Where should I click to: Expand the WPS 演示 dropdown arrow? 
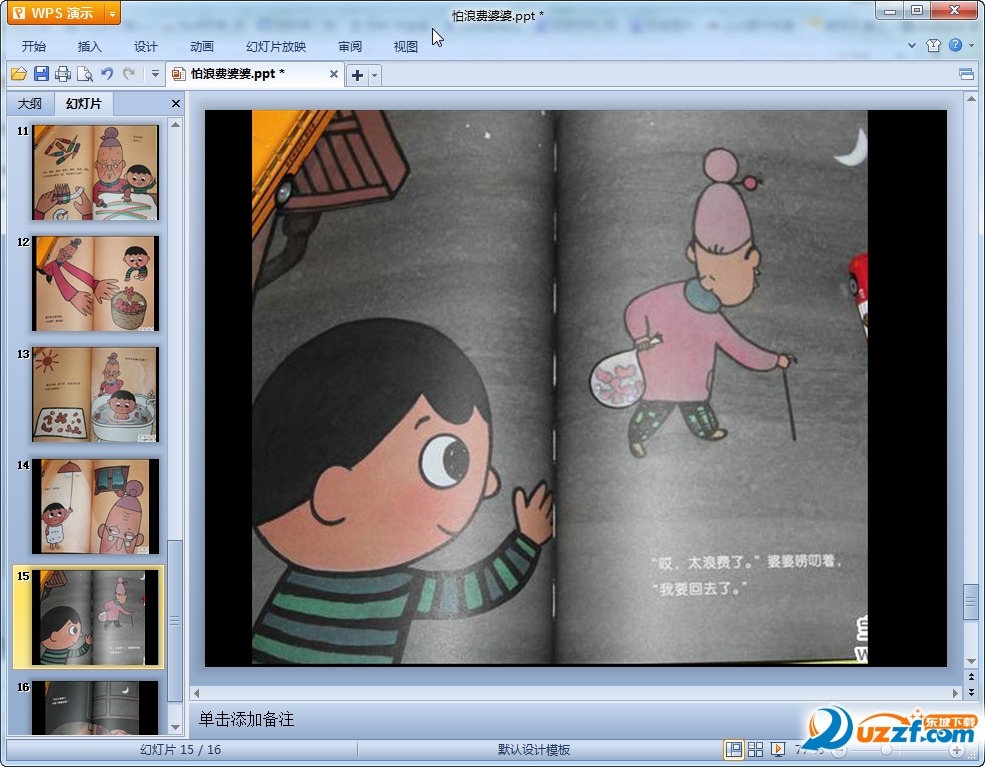pos(112,13)
